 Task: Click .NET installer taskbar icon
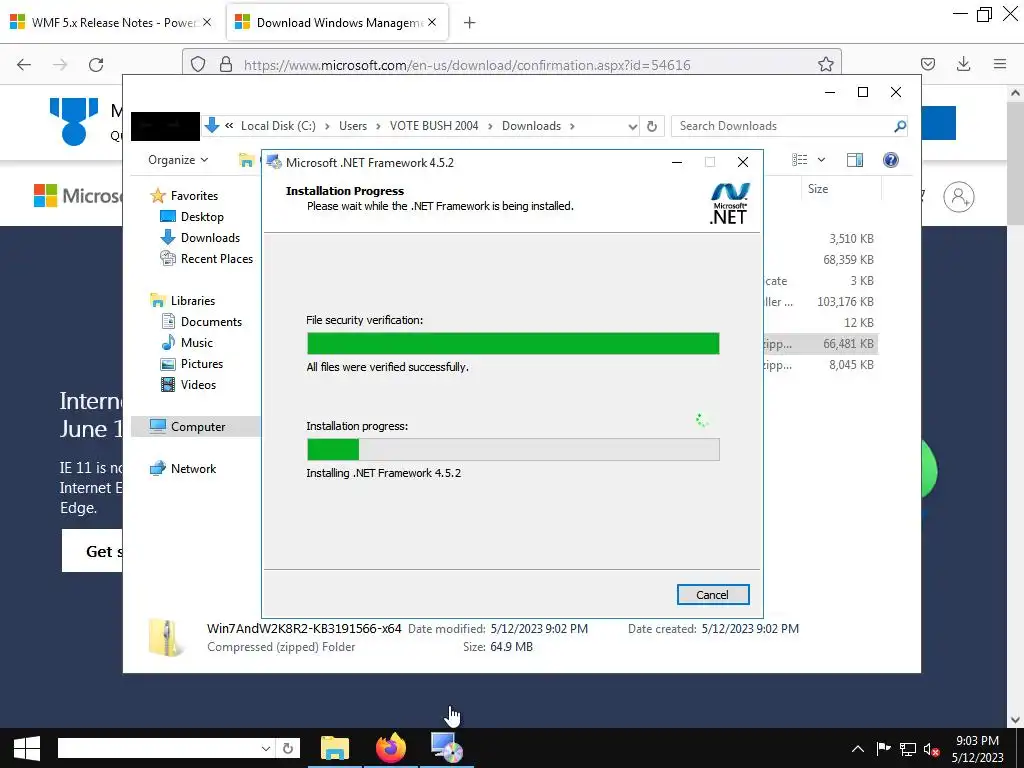pos(447,748)
